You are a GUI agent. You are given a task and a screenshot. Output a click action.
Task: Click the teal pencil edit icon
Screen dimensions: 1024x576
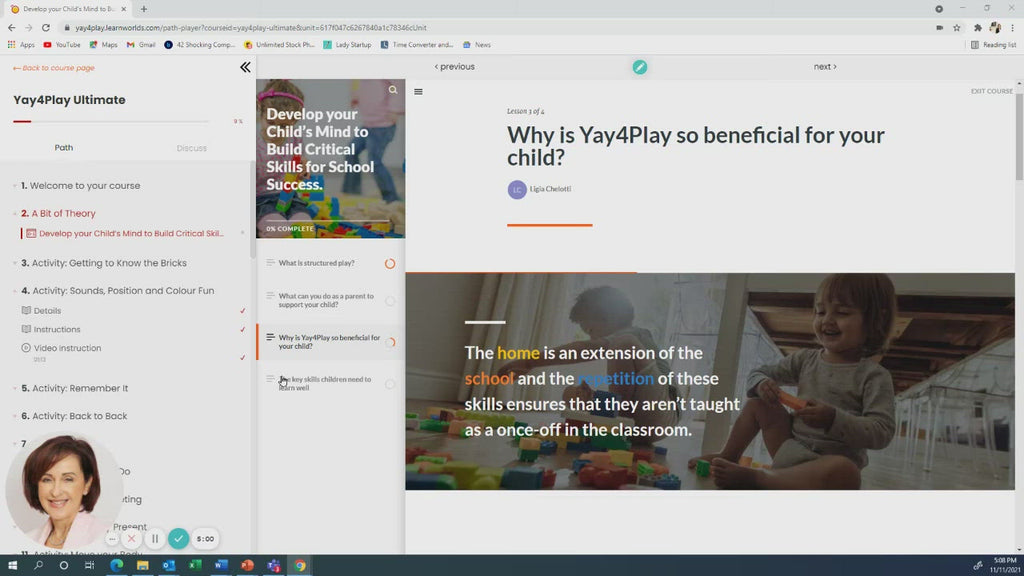click(x=639, y=67)
